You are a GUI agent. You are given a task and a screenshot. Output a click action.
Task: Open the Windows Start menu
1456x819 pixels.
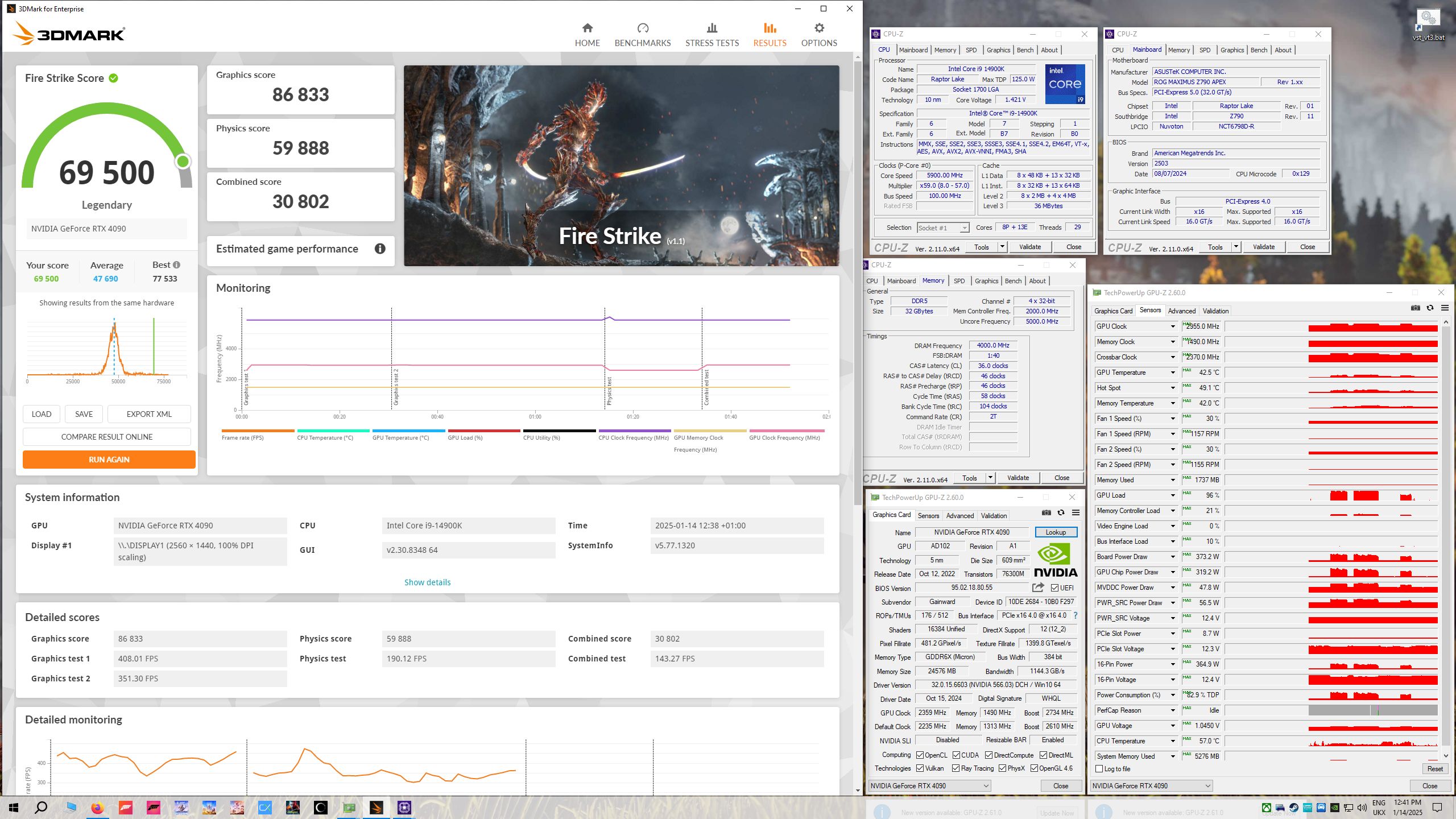[x=14, y=808]
